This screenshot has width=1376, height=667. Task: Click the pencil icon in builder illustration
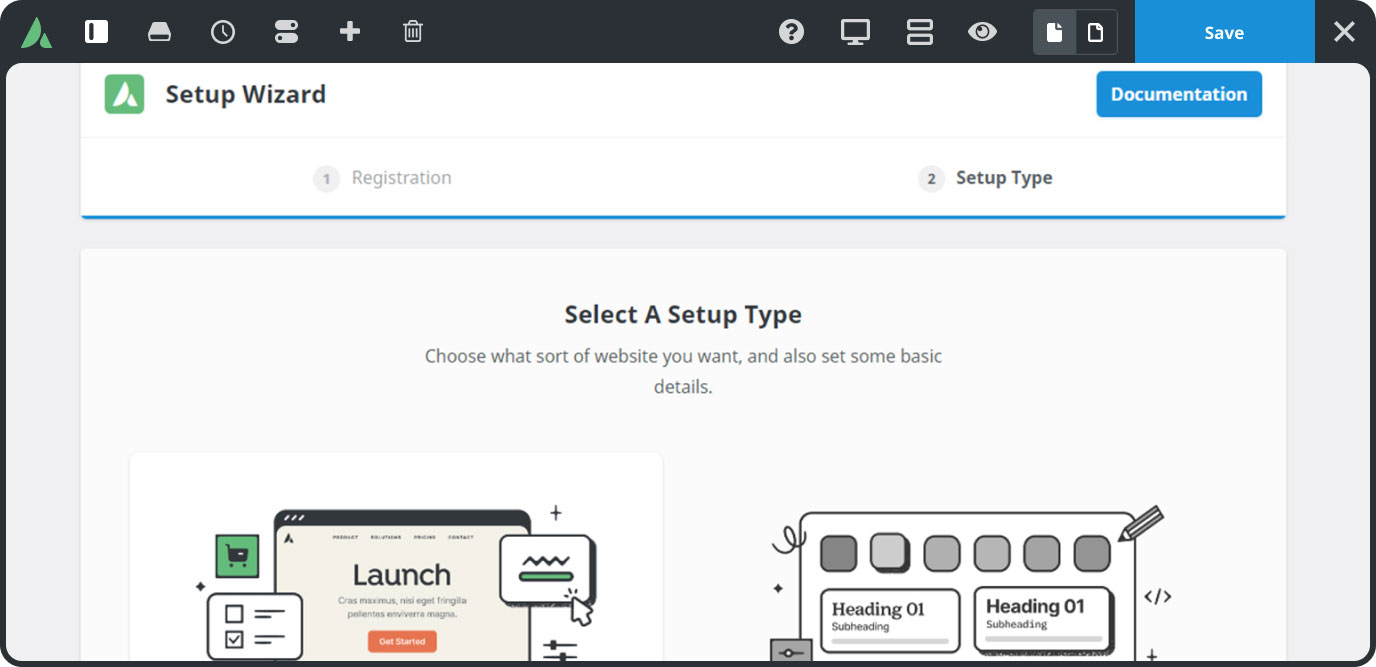pos(1141,523)
